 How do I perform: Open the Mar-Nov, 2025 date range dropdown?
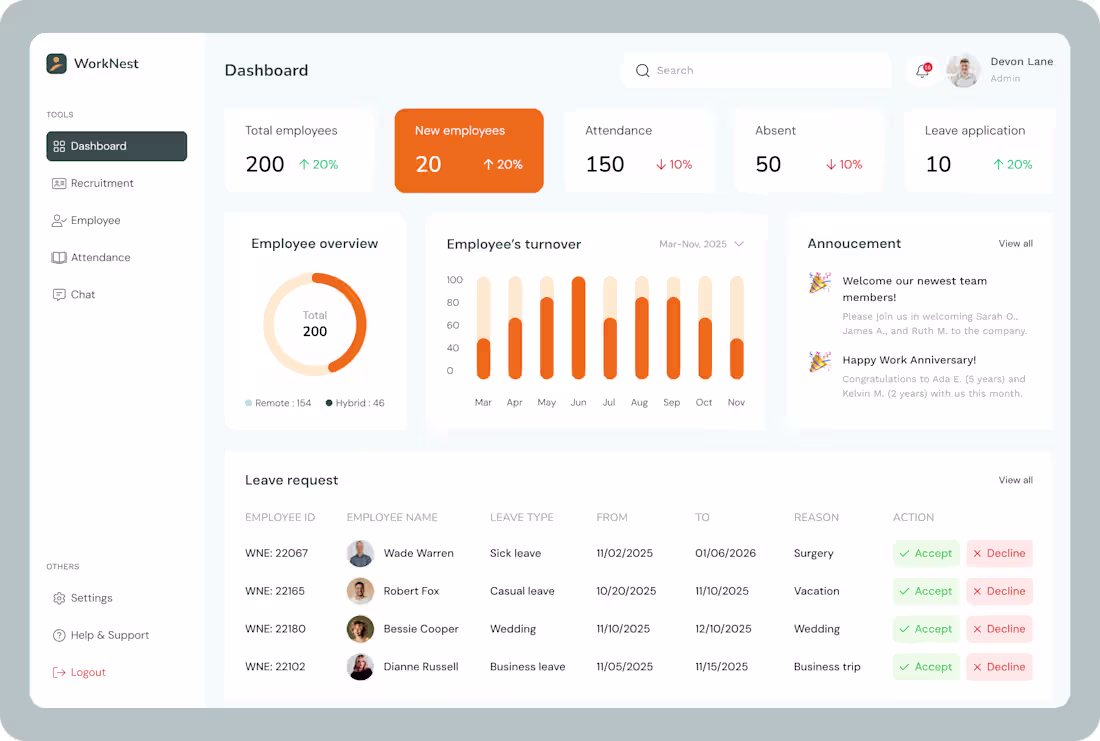pos(701,243)
